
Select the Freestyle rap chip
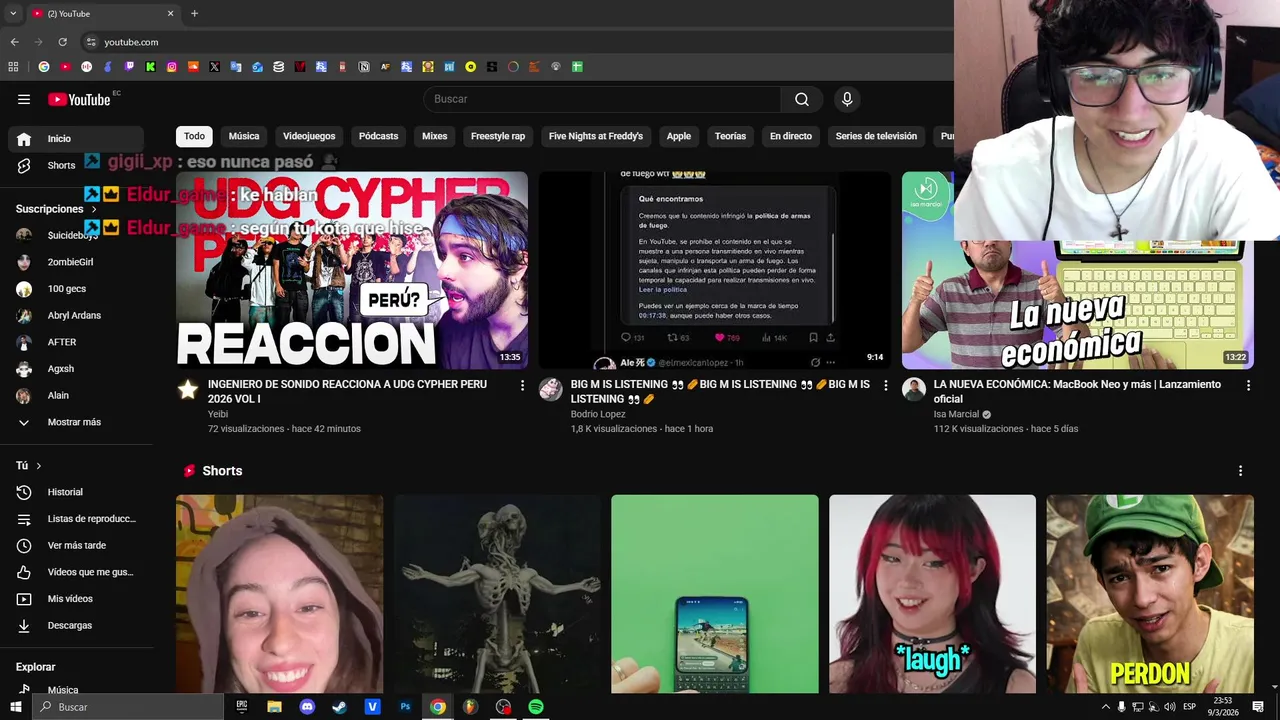[x=498, y=136]
